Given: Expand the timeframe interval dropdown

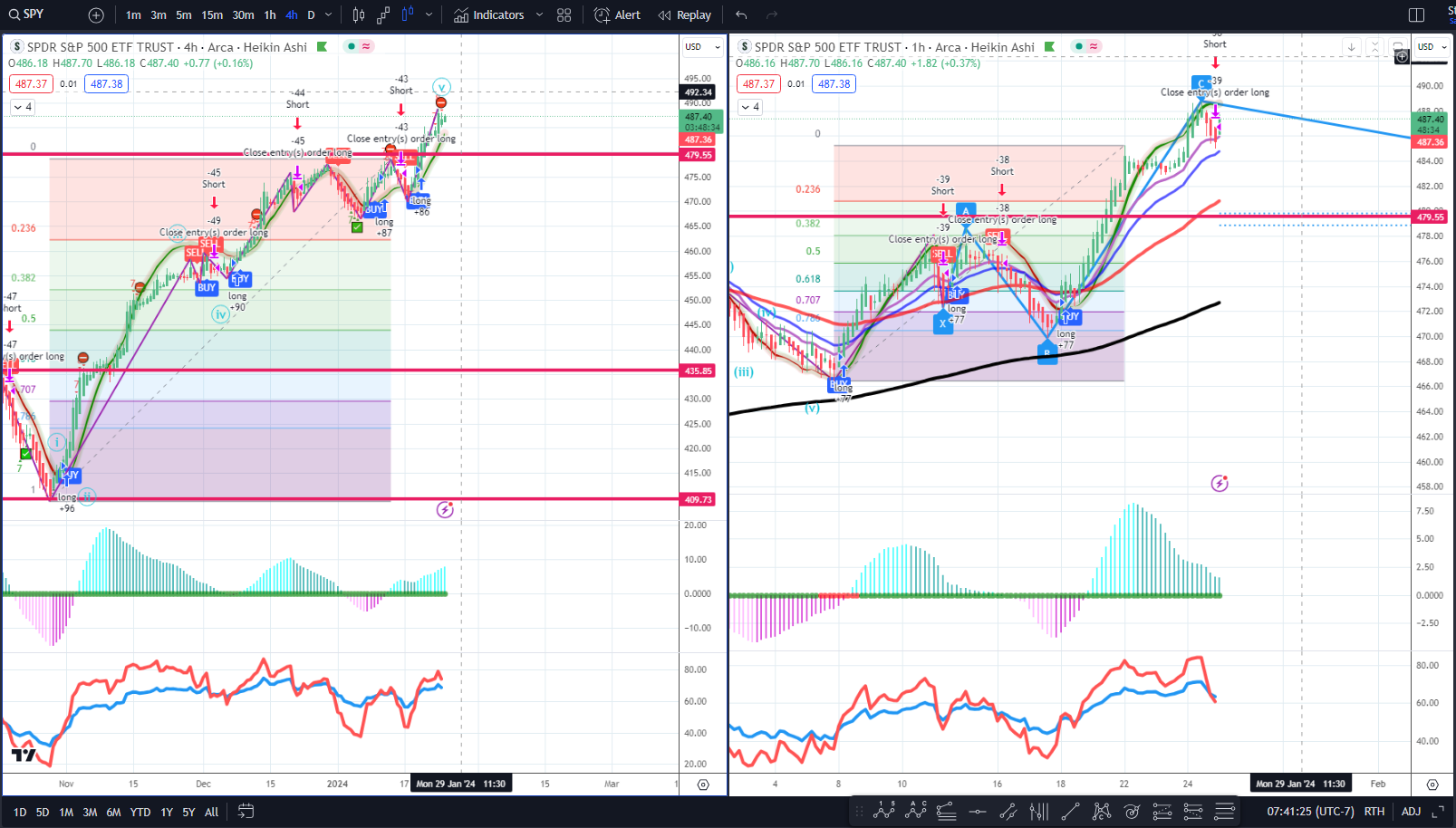Looking at the screenshot, I should pos(329,15).
